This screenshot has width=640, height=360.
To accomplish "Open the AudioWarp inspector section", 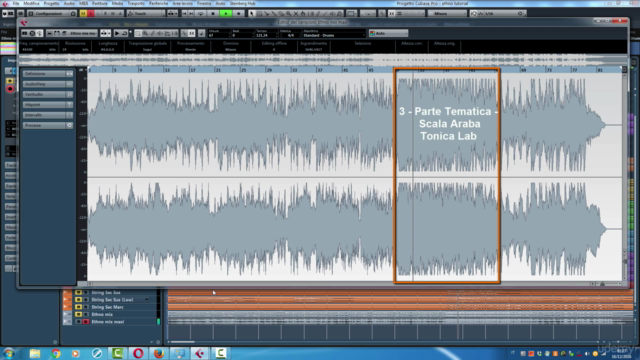I will (x=48, y=84).
